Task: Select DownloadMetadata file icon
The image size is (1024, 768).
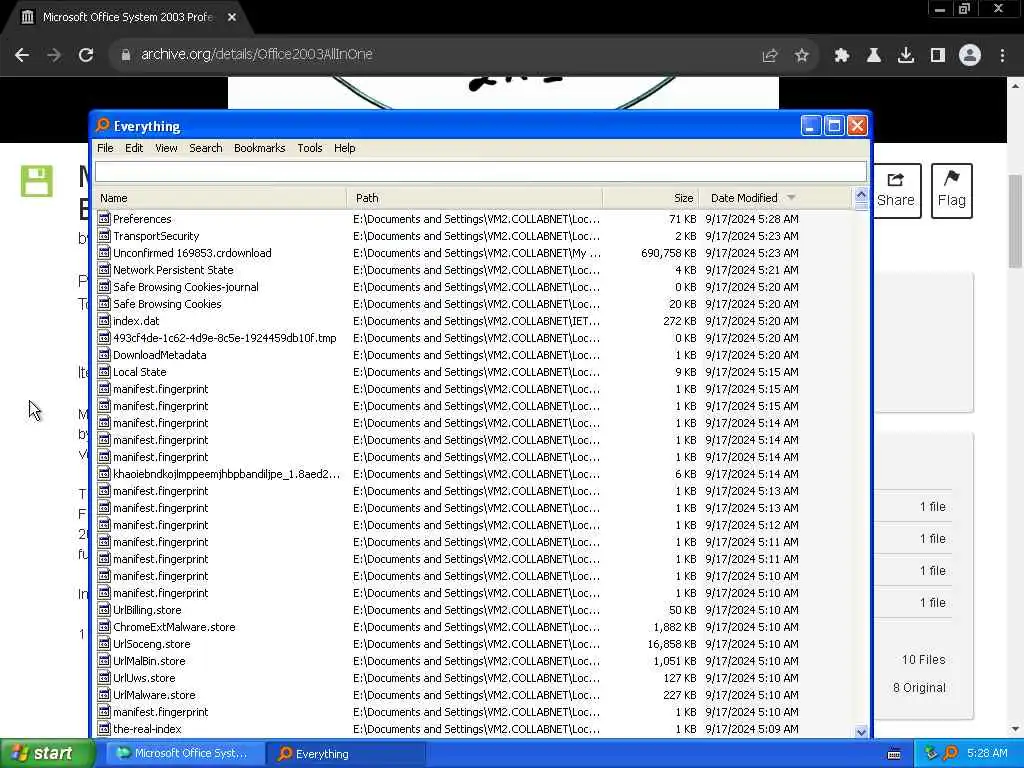Action: (x=104, y=355)
